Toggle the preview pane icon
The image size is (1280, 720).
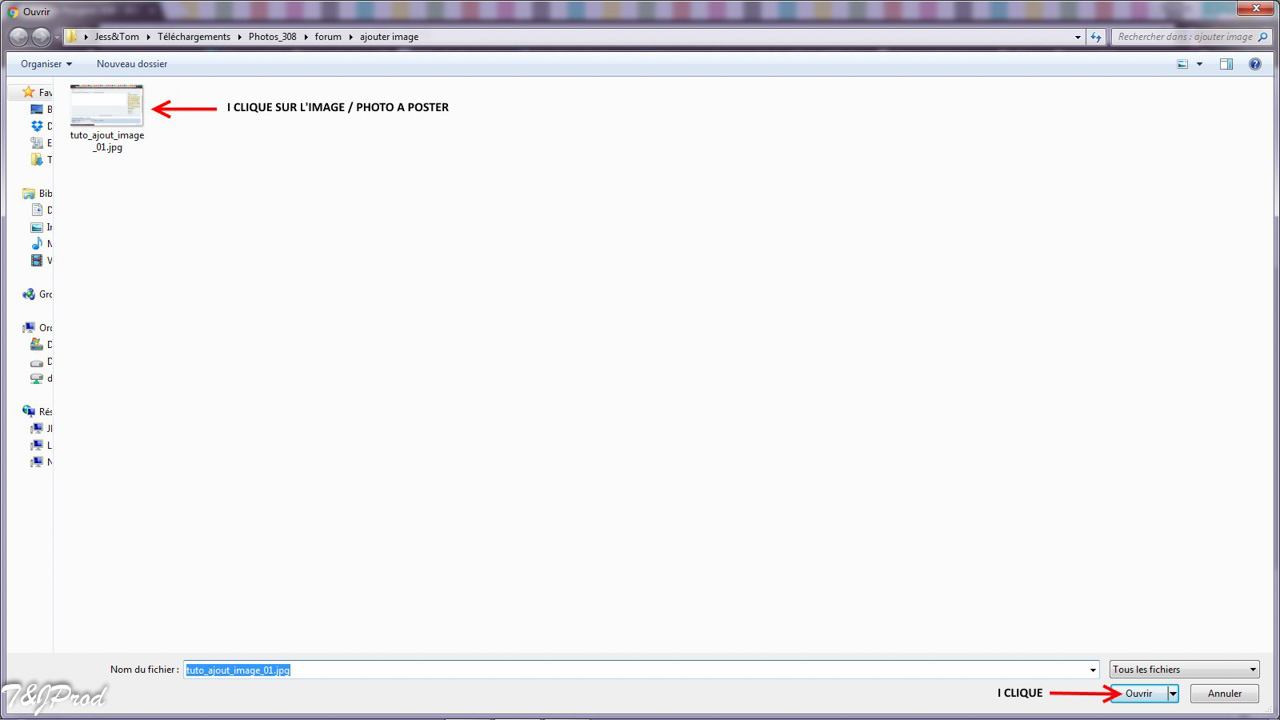[x=1226, y=64]
